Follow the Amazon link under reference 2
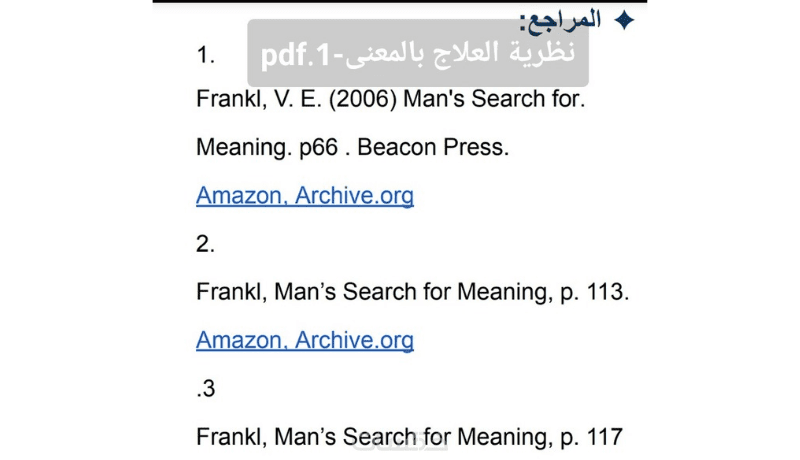The width and height of the screenshot is (800, 460). click(x=238, y=340)
